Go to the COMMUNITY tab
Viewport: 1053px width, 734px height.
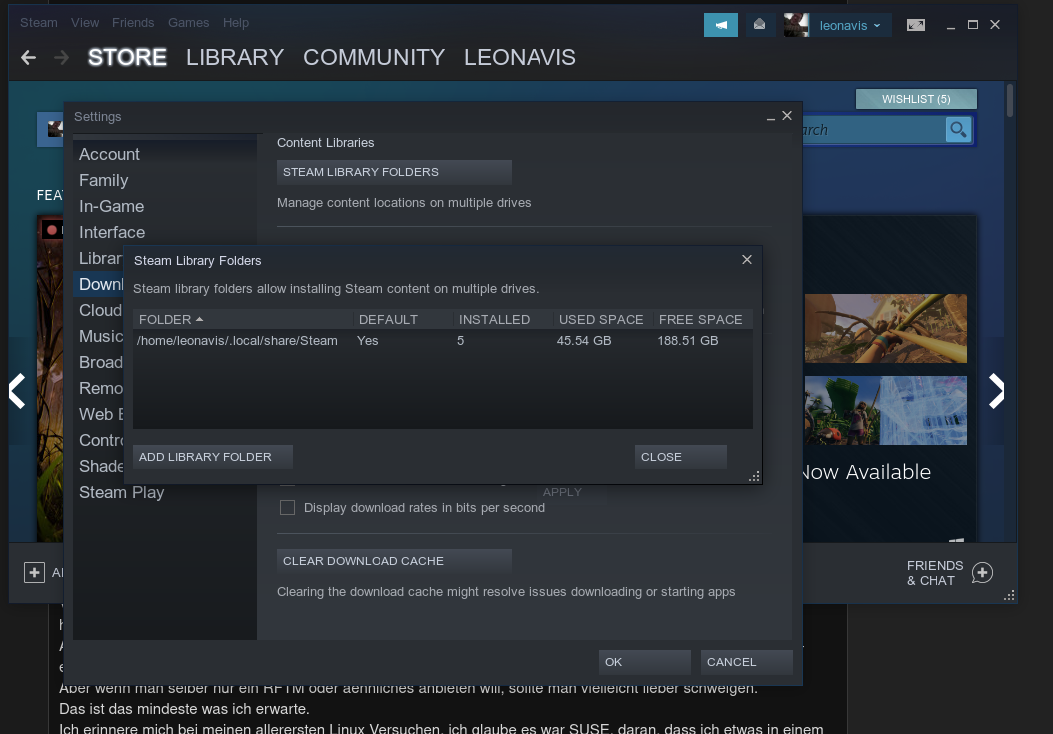pyautogui.click(x=374, y=58)
